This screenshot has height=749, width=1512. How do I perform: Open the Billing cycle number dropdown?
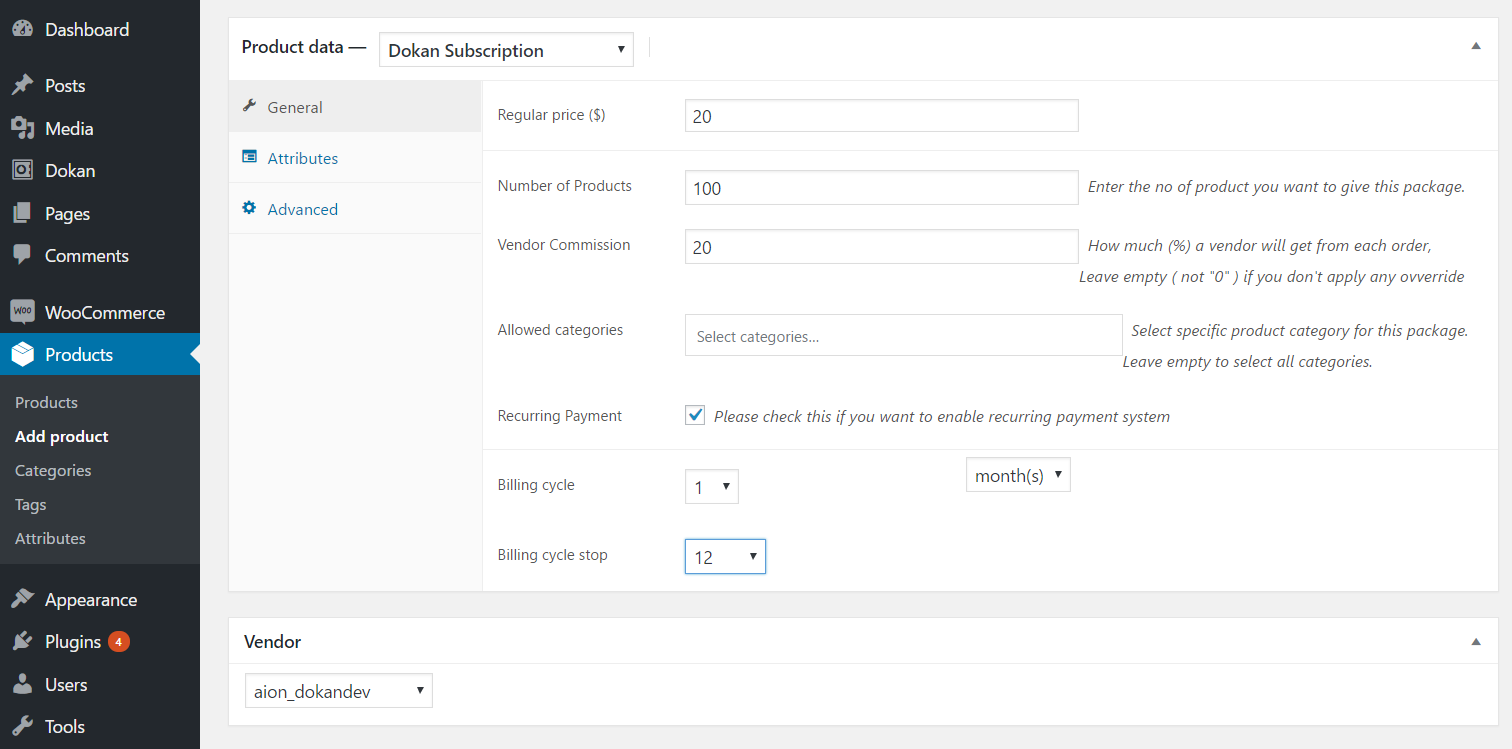tap(712, 487)
